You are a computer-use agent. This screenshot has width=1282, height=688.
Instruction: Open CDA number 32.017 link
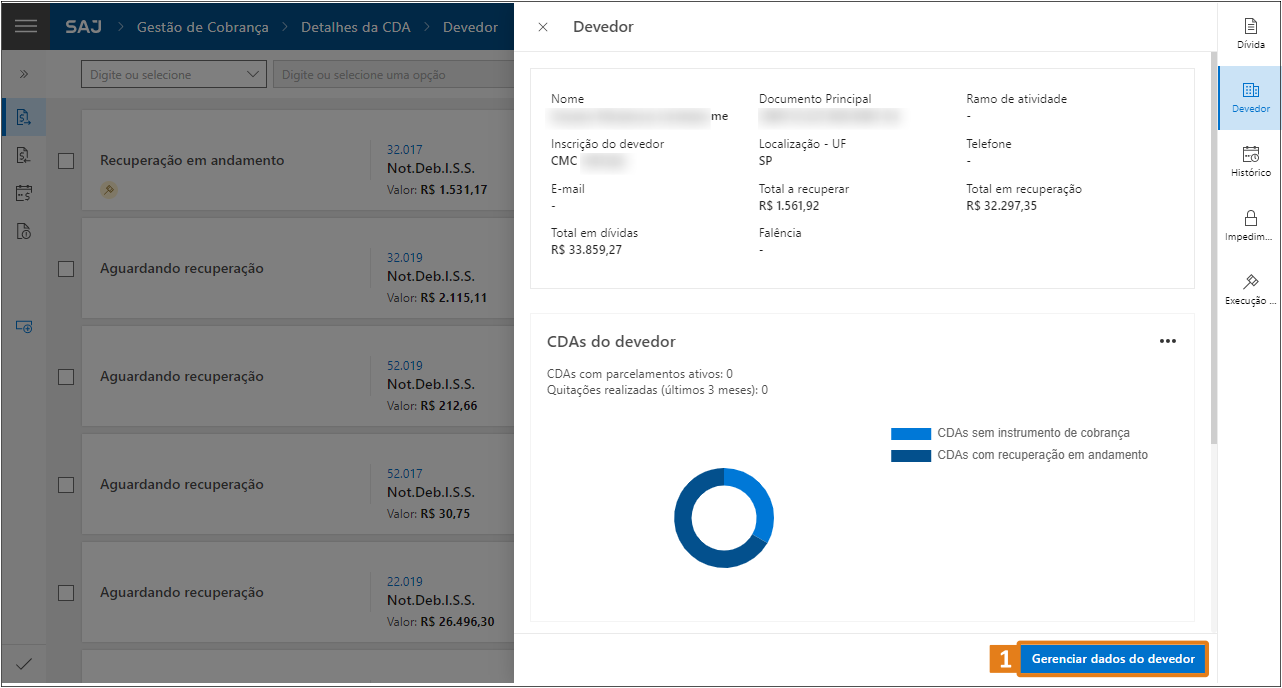(x=405, y=150)
